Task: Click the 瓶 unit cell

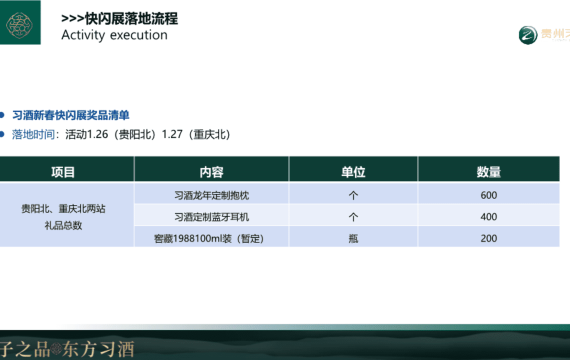Action: pyautogui.click(x=353, y=237)
